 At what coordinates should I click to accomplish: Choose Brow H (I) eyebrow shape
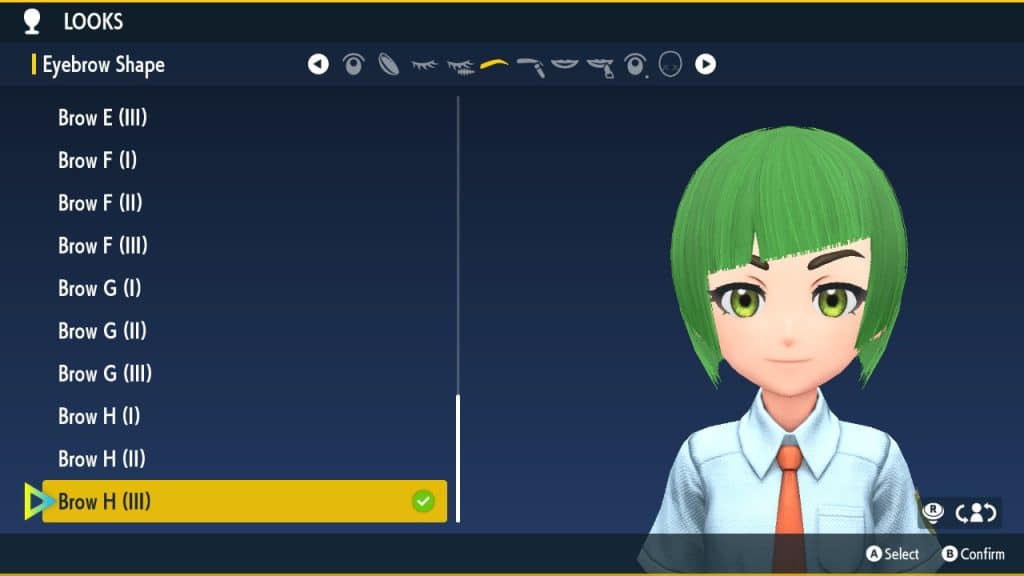pyautogui.click(x=99, y=416)
